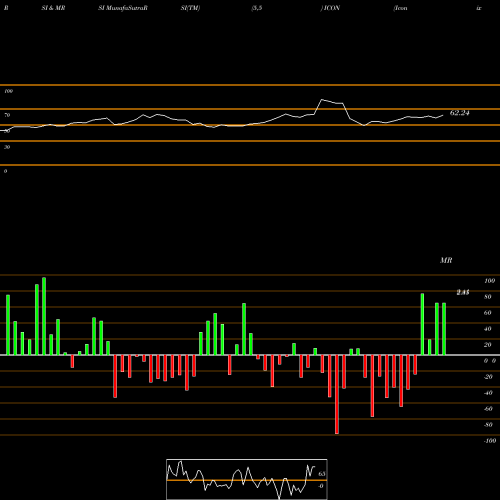The width and height of the screenshot is (500, 500).
Task: Click the RSI value label 62.24
Action: [459, 113]
